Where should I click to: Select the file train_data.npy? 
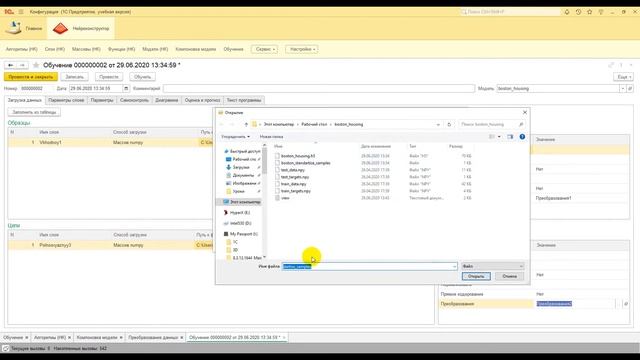point(294,184)
